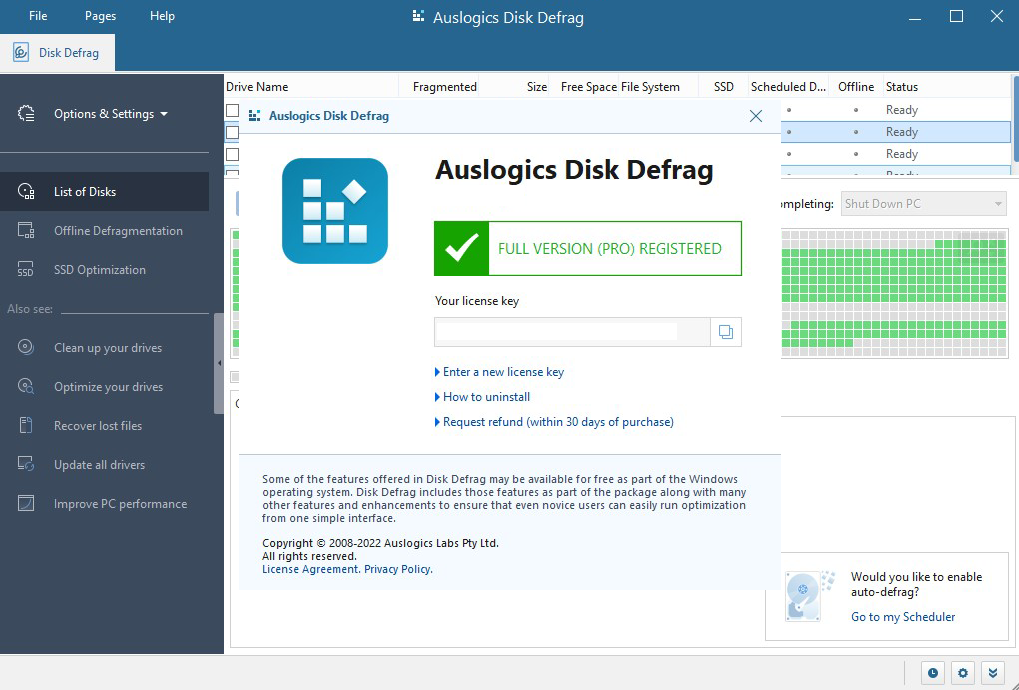Sort by SSD column header
Screen dimensions: 1019x690
tap(723, 86)
